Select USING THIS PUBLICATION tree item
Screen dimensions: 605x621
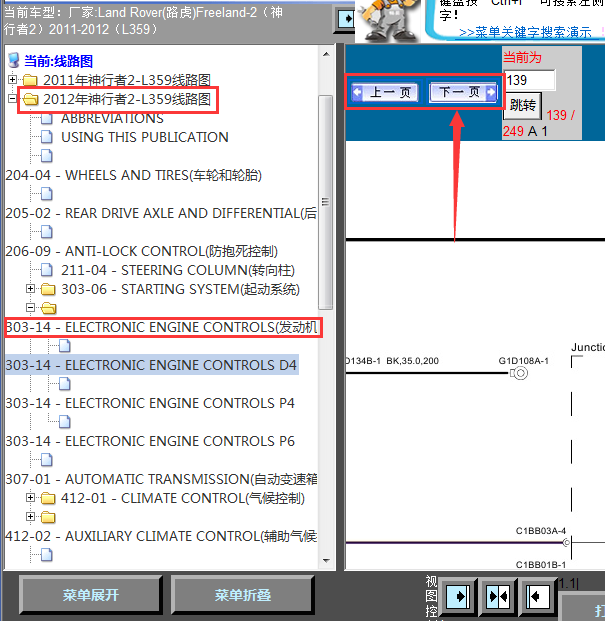[x=145, y=137]
